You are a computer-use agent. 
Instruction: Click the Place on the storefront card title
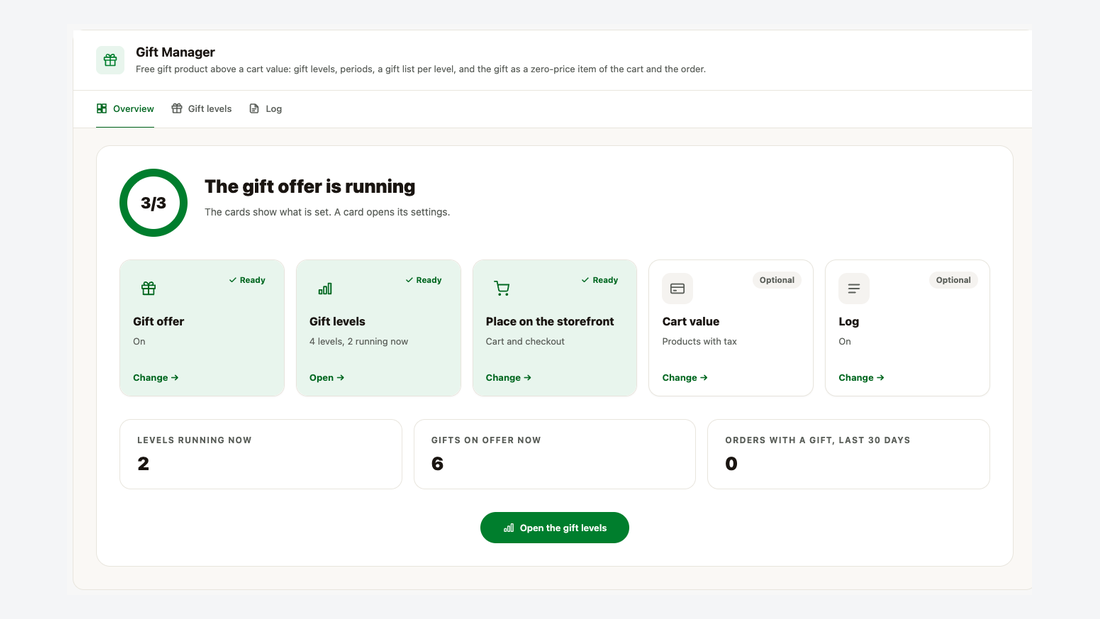click(550, 321)
